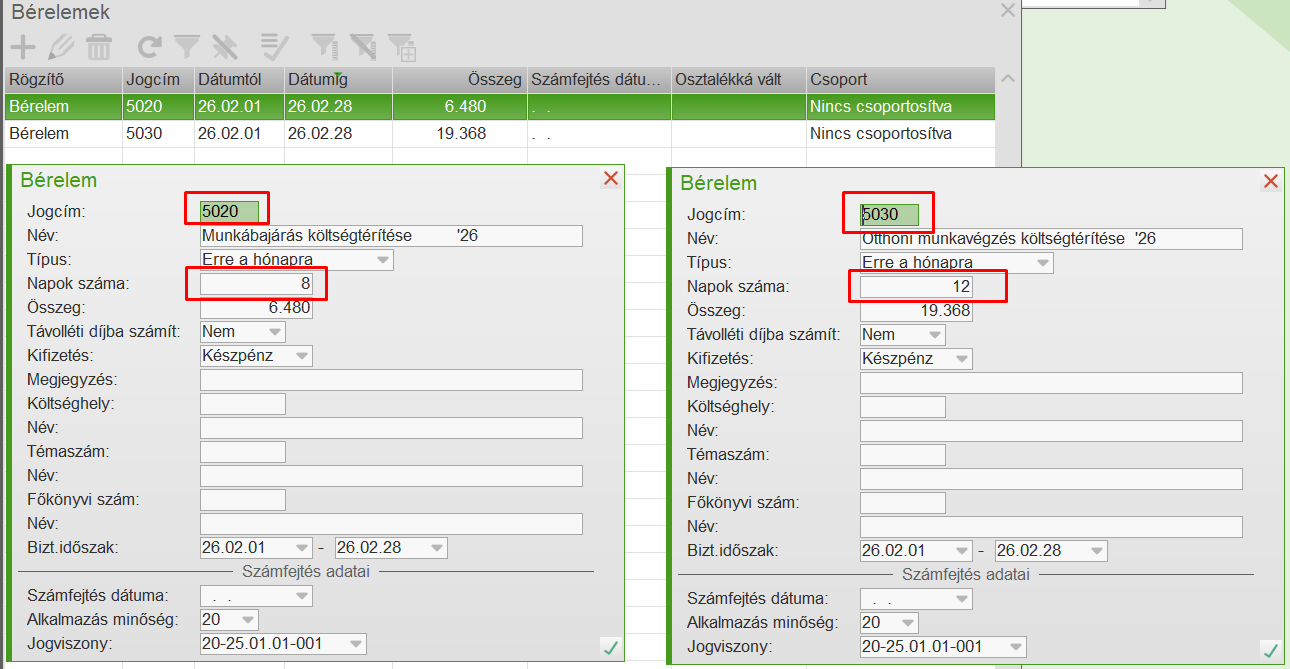Sort by Dátumtól column header
The height and width of the screenshot is (669, 1290).
point(239,79)
